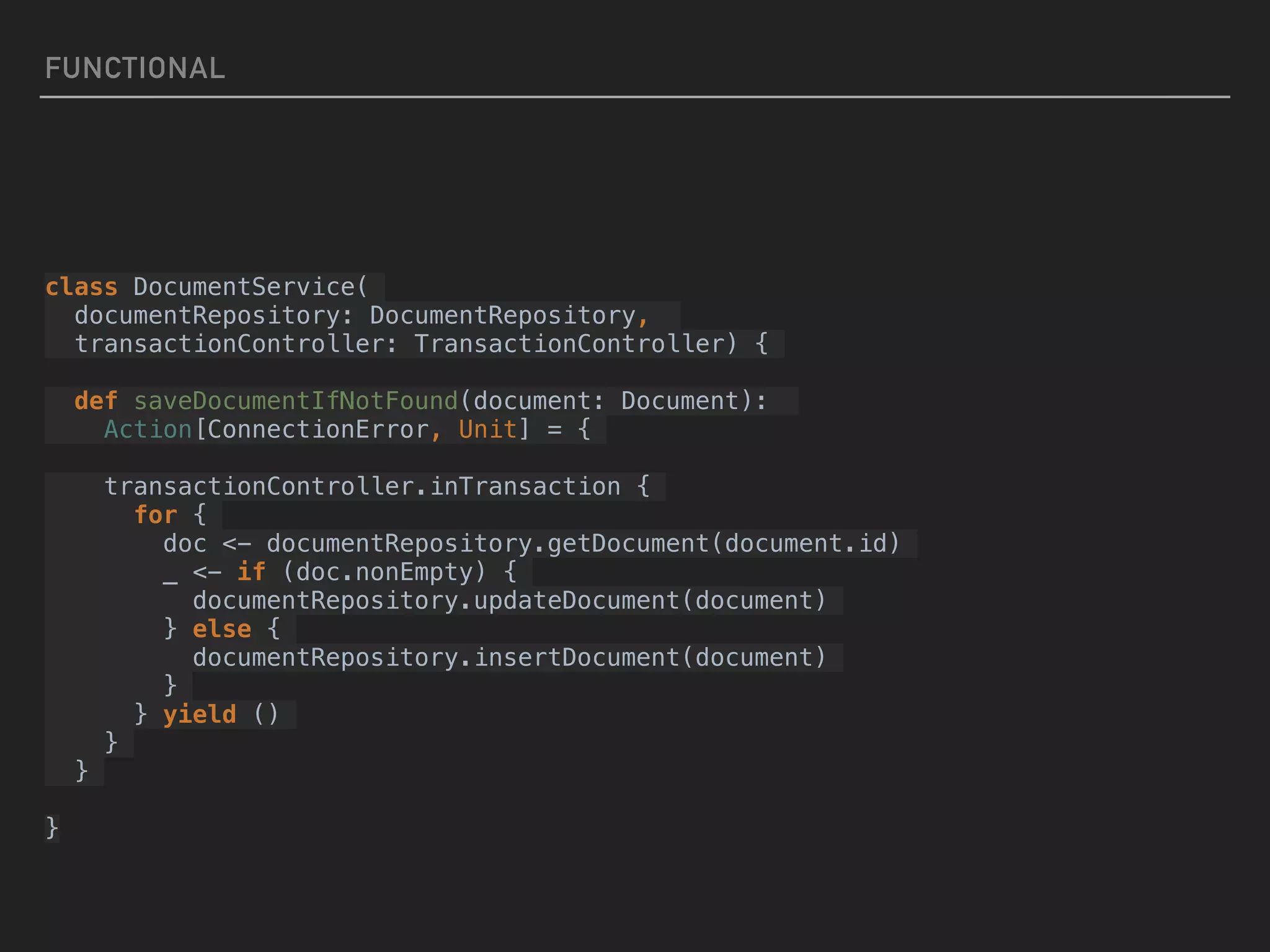
Task: Select 'documentRepository.insertDocument(document)' call
Action: click(509, 658)
